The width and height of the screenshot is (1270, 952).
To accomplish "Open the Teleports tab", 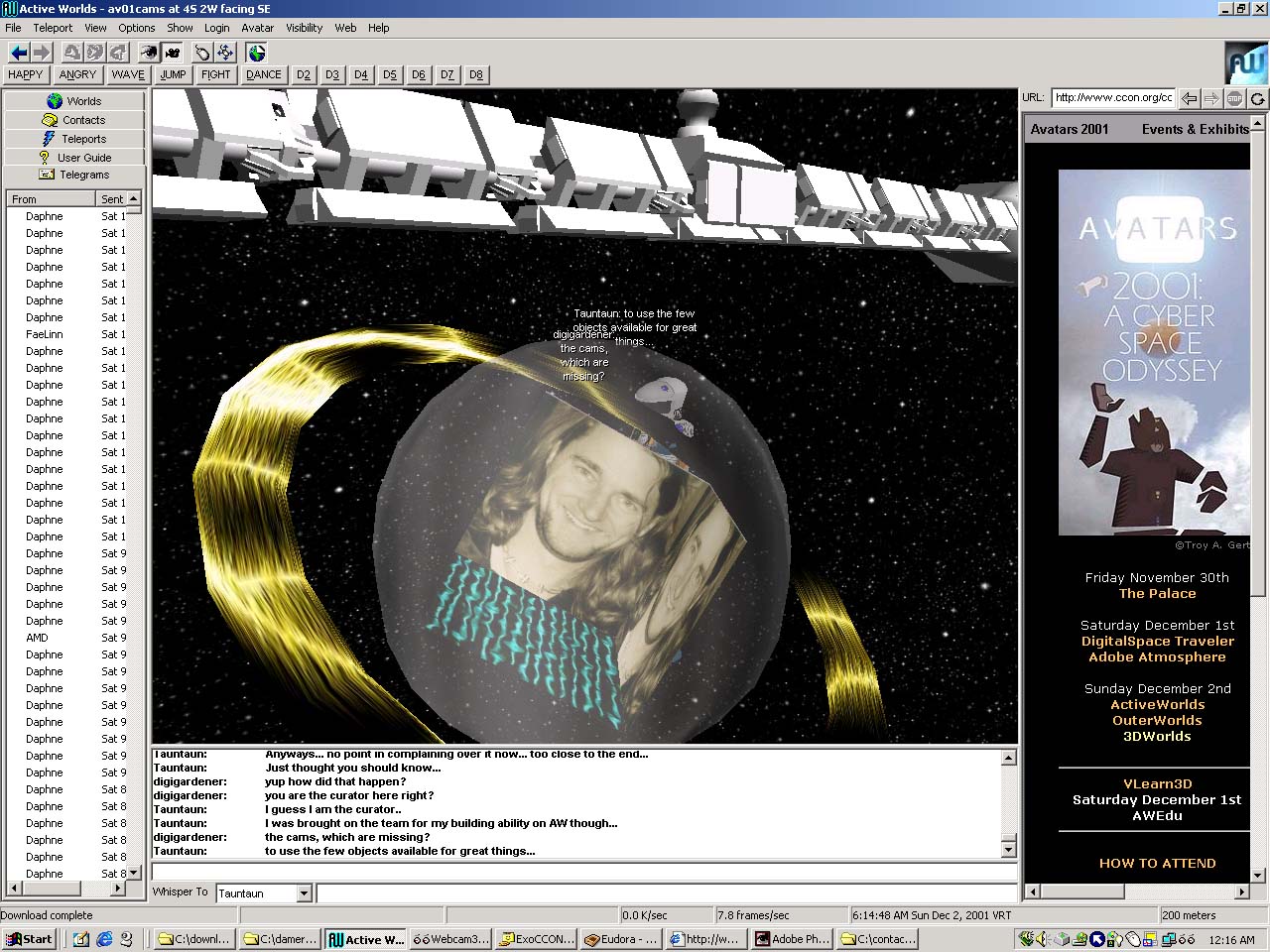I will tap(74, 139).
